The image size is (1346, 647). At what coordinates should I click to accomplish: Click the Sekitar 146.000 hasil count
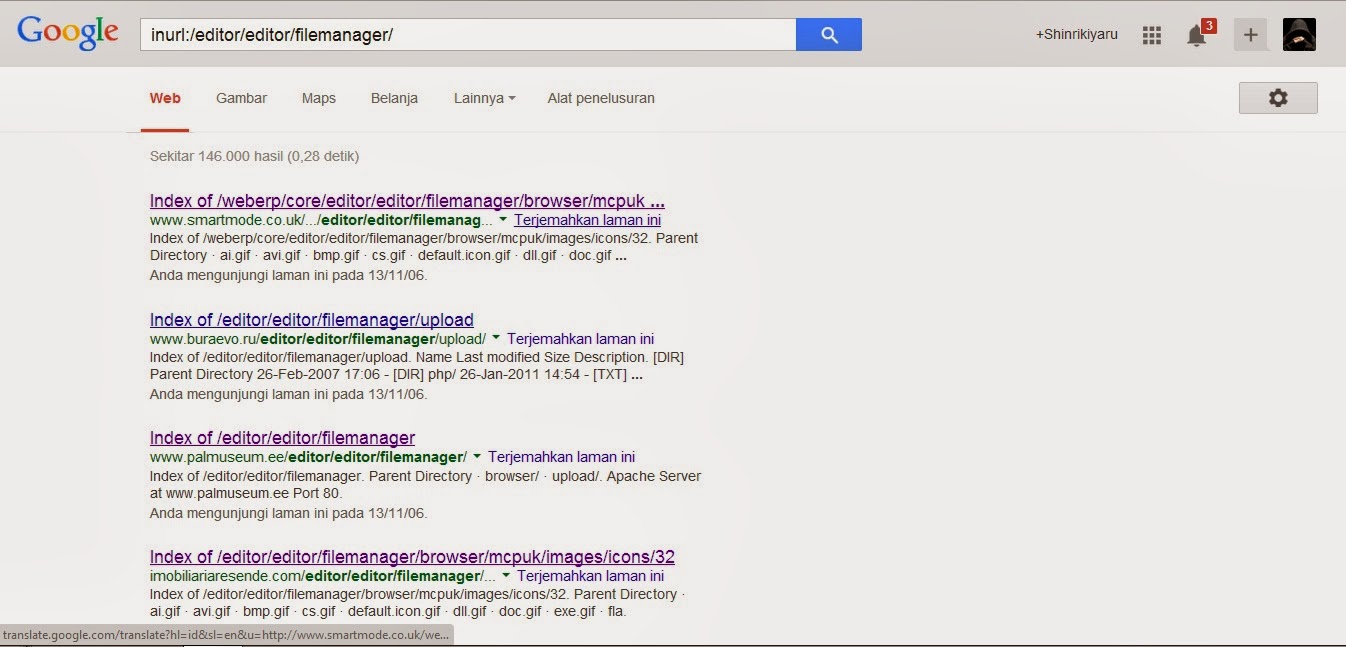[x=254, y=156]
